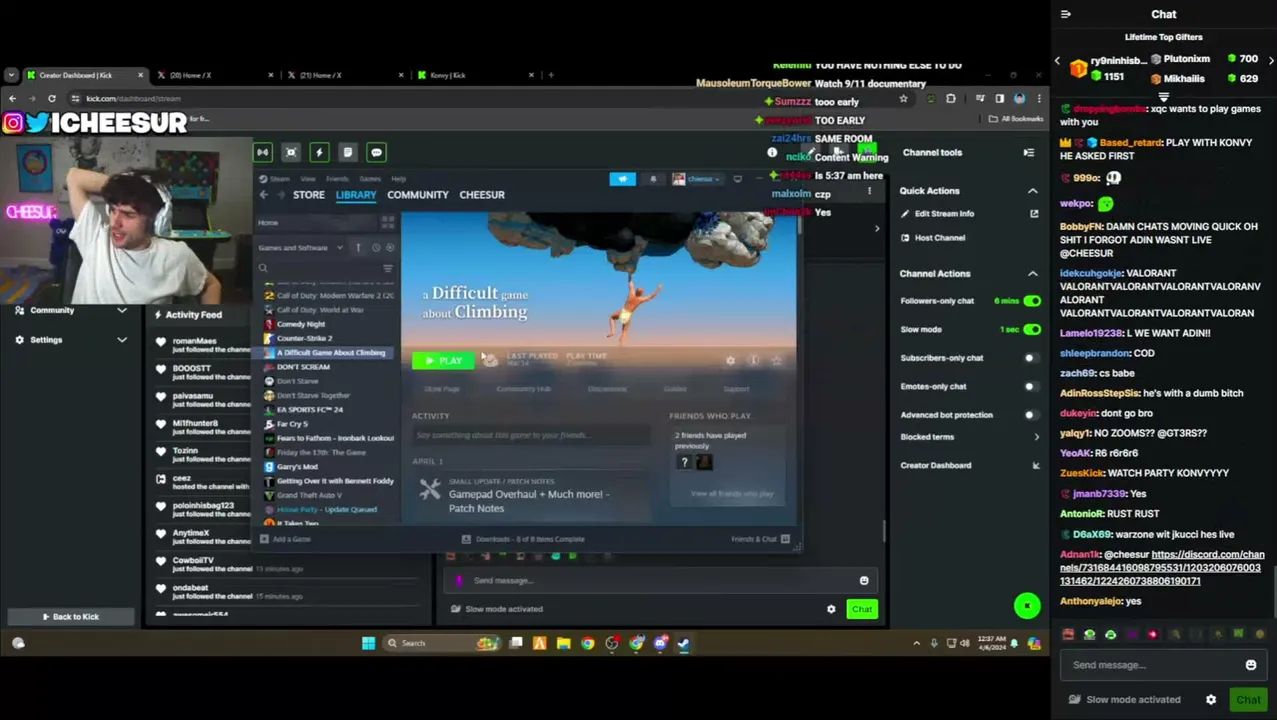
Task: Expand Blocked terms arrow
Action: coord(1036,437)
